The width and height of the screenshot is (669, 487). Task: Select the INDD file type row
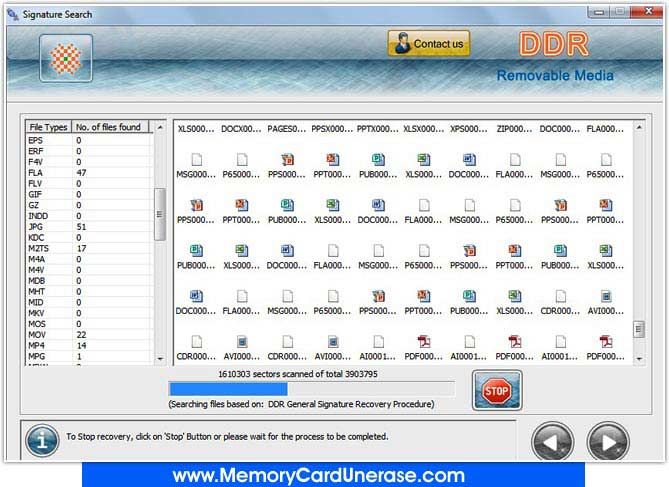89,216
